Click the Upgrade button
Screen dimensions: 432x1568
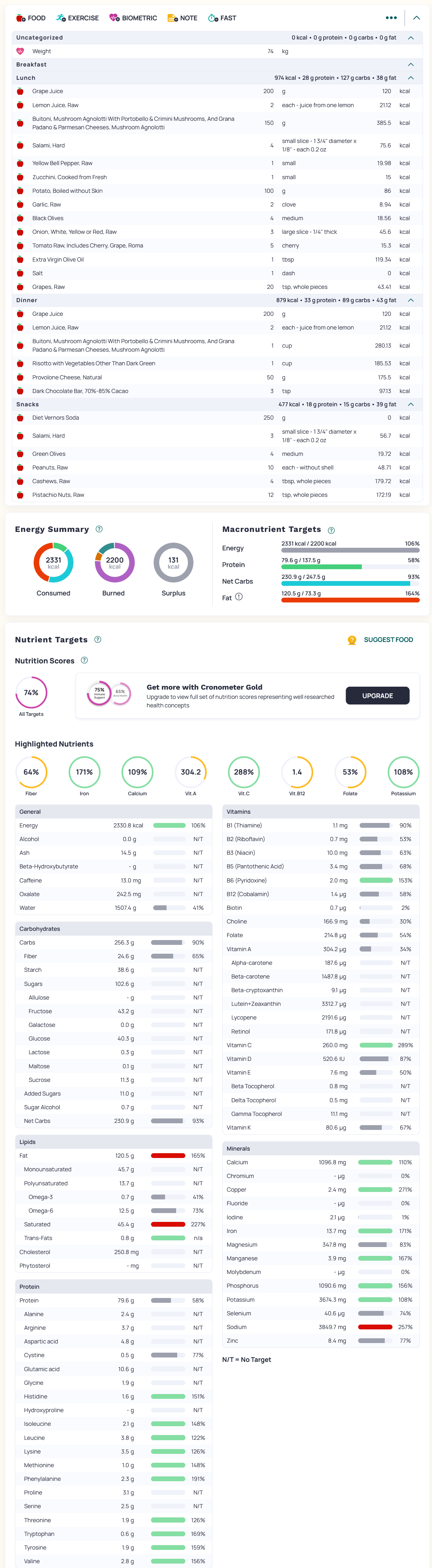[377, 696]
